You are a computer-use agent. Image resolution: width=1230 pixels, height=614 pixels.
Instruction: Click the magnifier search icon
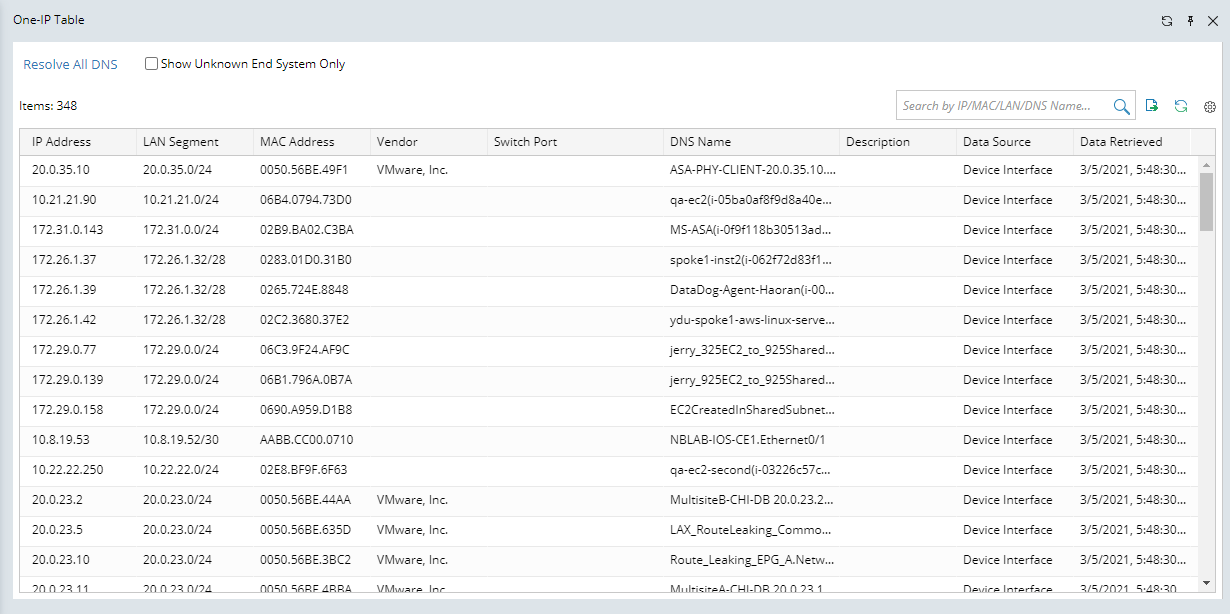tap(1121, 106)
